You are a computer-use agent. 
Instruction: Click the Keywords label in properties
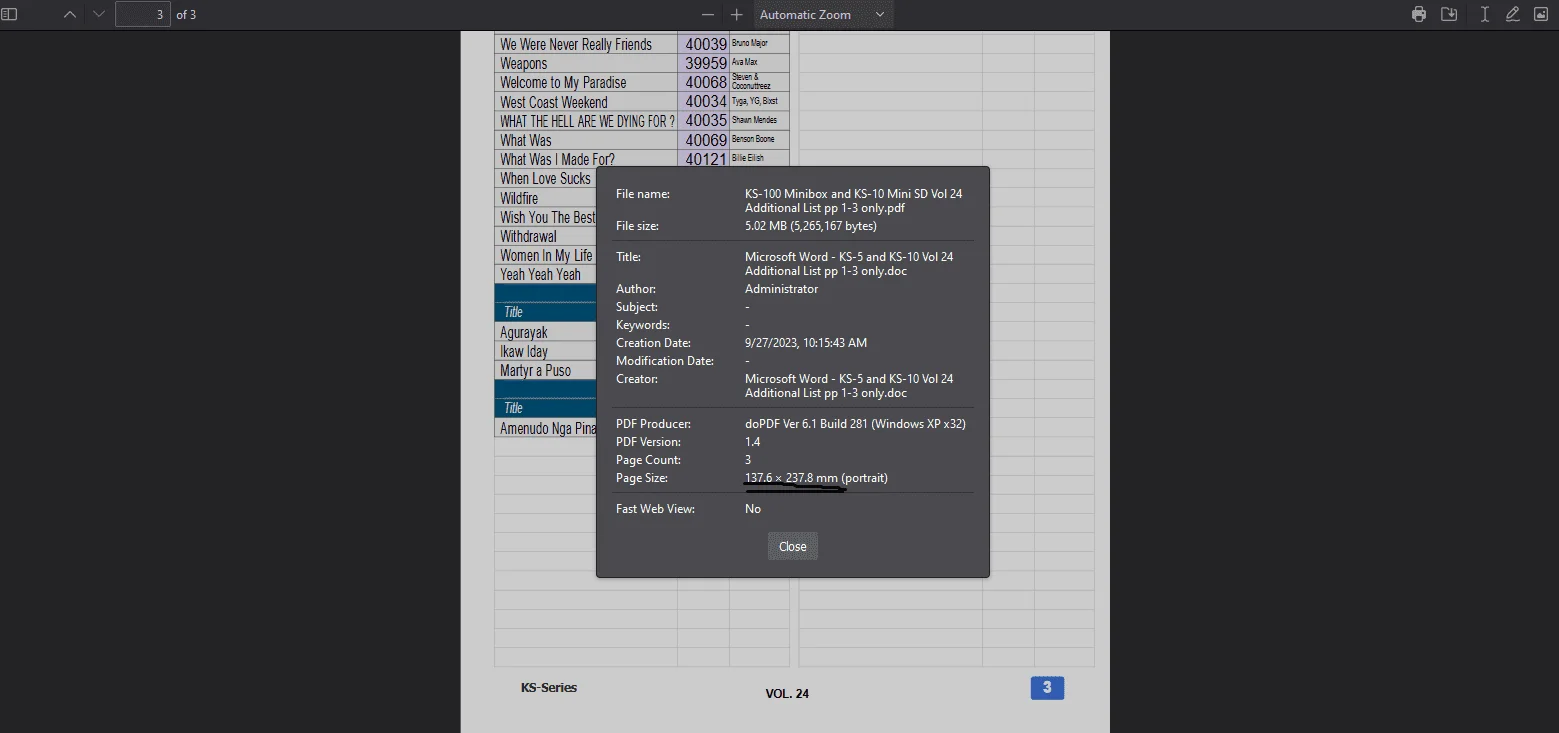coord(643,325)
